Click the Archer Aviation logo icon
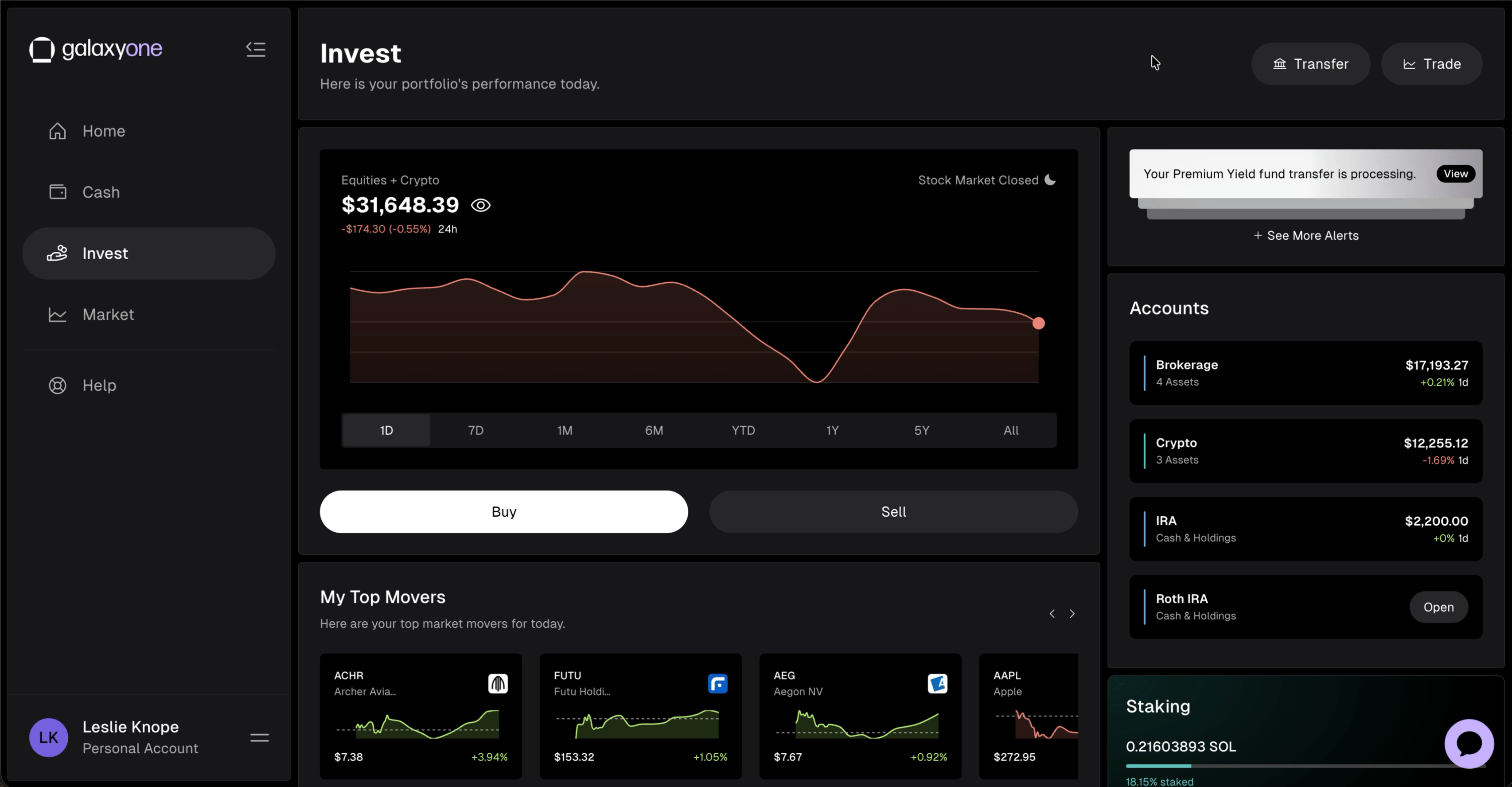 [x=498, y=683]
